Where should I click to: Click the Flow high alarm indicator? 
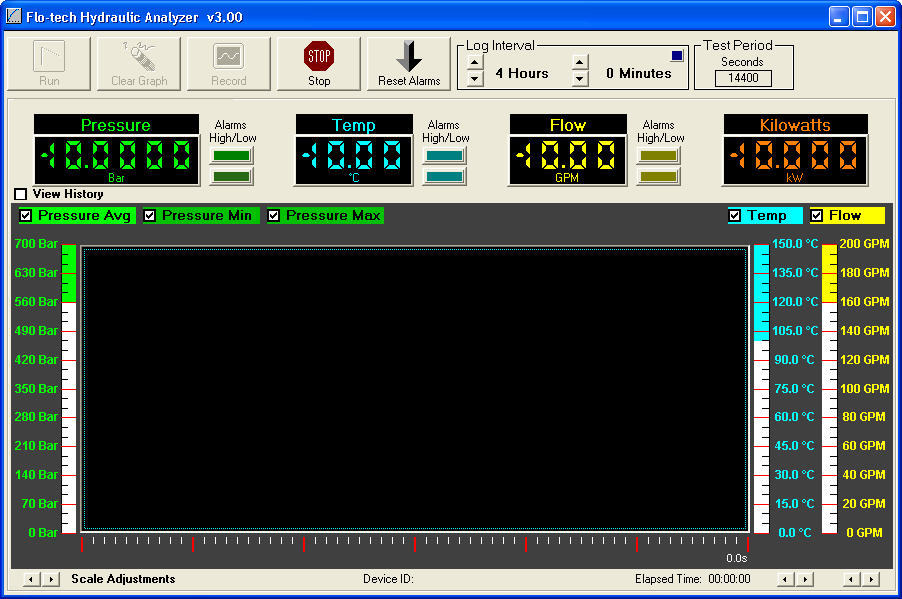(659, 153)
